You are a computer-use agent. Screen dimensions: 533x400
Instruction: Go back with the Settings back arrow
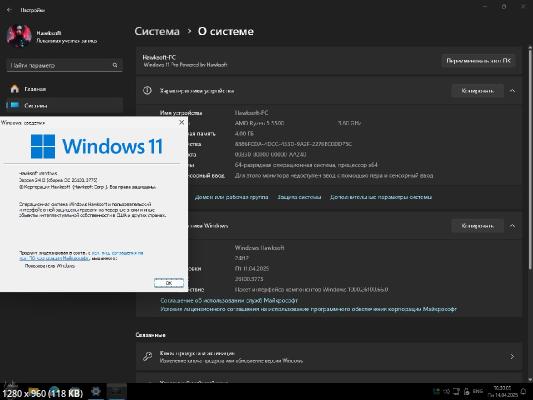point(9,10)
